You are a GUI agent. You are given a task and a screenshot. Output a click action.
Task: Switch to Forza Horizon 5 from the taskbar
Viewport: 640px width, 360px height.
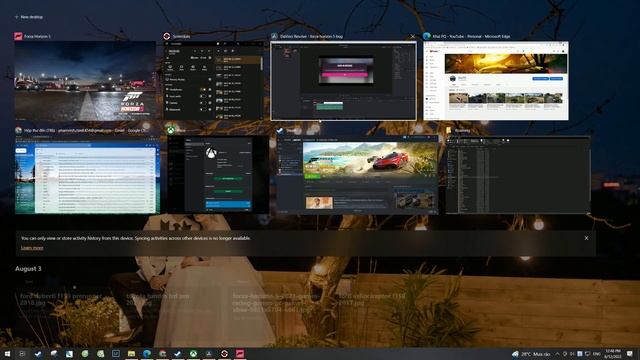(x=240, y=353)
